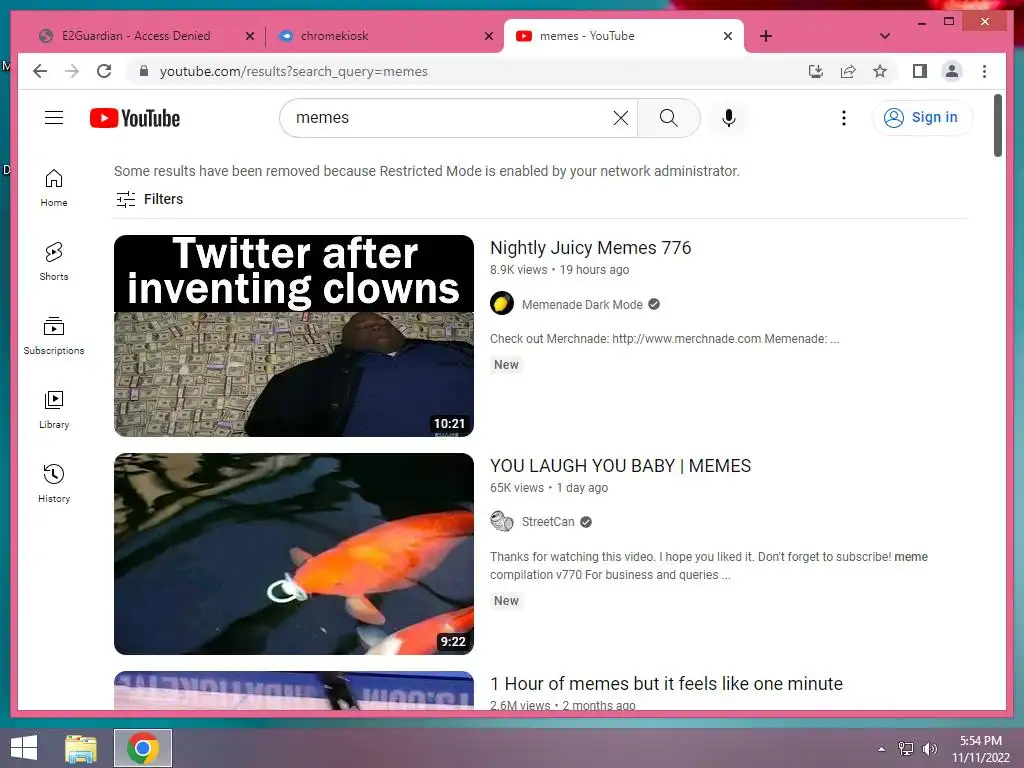Open Nightly Juicy Memes 776 title
Viewport: 1024px width, 768px height.
590,248
